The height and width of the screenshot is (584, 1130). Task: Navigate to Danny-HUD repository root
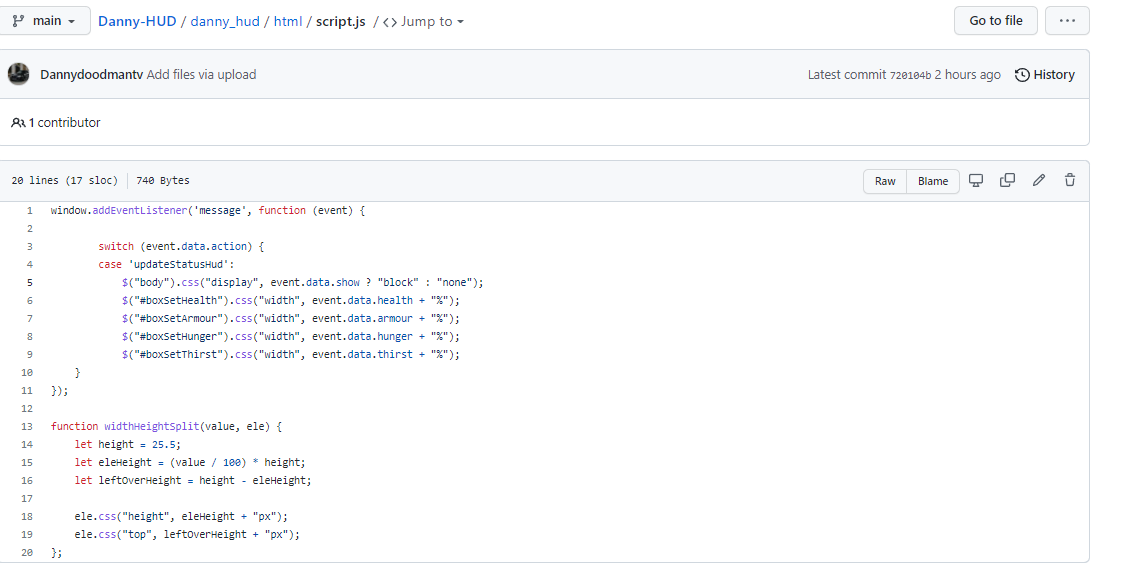(x=136, y=21)
